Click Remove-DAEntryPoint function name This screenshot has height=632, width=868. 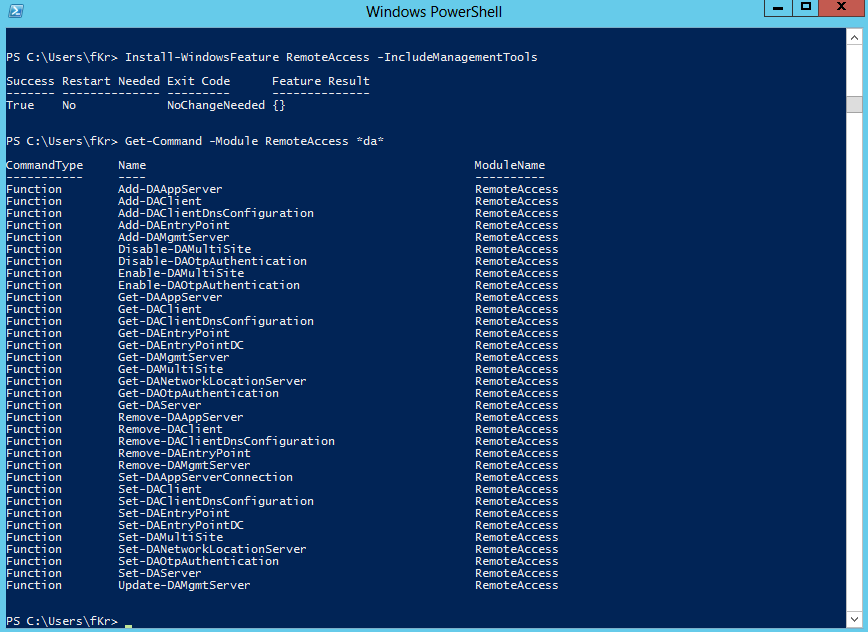click(x=184, y=453)
